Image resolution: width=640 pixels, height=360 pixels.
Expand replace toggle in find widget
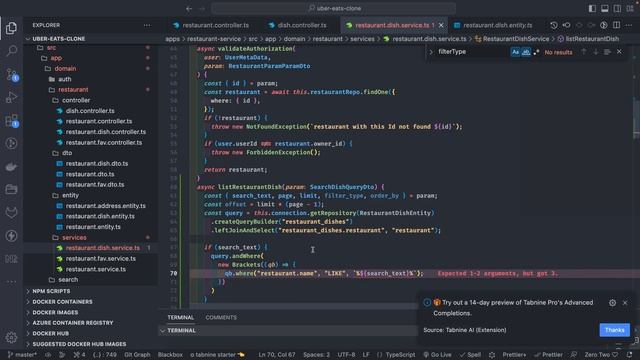click(431, 52)
